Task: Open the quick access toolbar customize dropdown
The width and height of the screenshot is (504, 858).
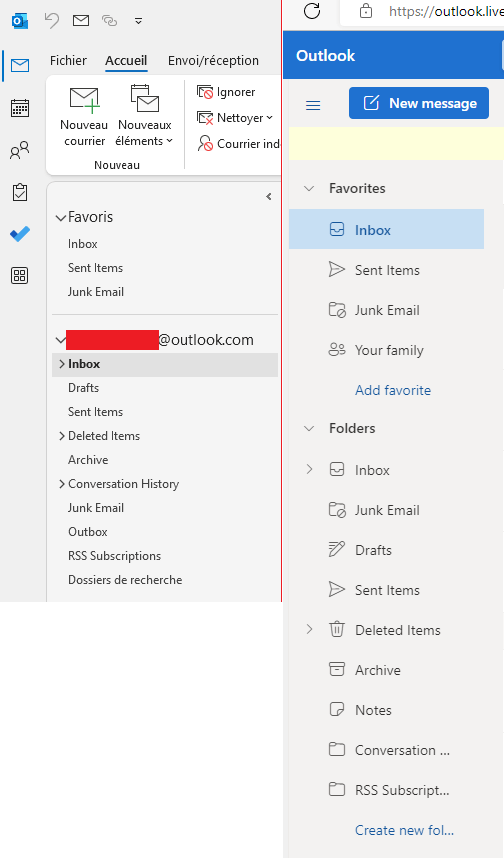Action: [x=138, y=21]
